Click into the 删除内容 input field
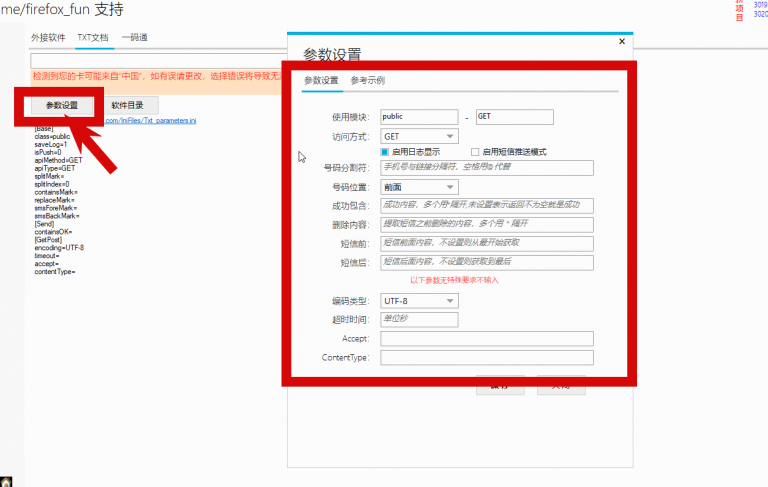 (487, 224)
